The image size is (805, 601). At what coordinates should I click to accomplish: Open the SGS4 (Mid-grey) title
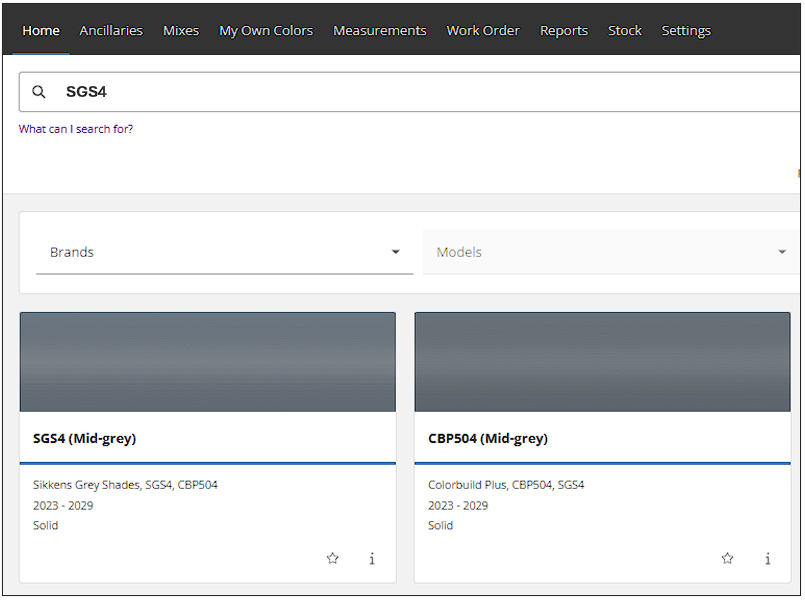point(85,439)
